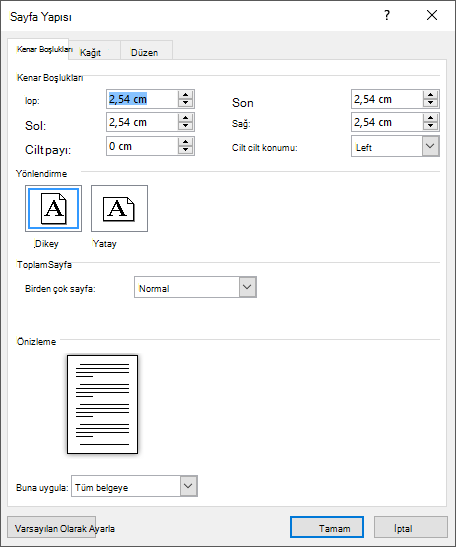Select the Yatay landscape orientation icon
The height and width of the screenshot is (547, 456).
pos(119,208)
